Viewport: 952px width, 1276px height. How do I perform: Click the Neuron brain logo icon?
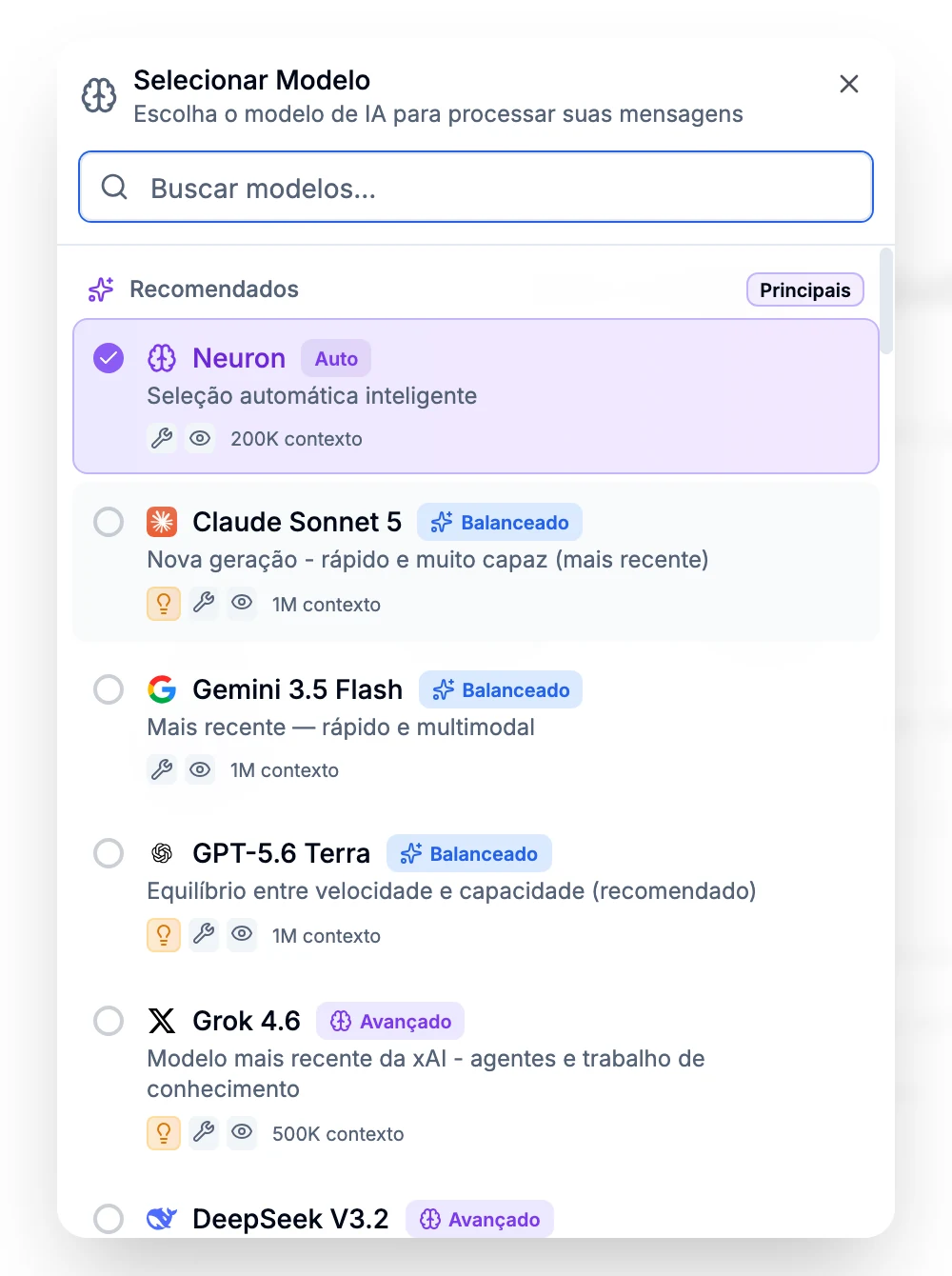pos(162,358)
